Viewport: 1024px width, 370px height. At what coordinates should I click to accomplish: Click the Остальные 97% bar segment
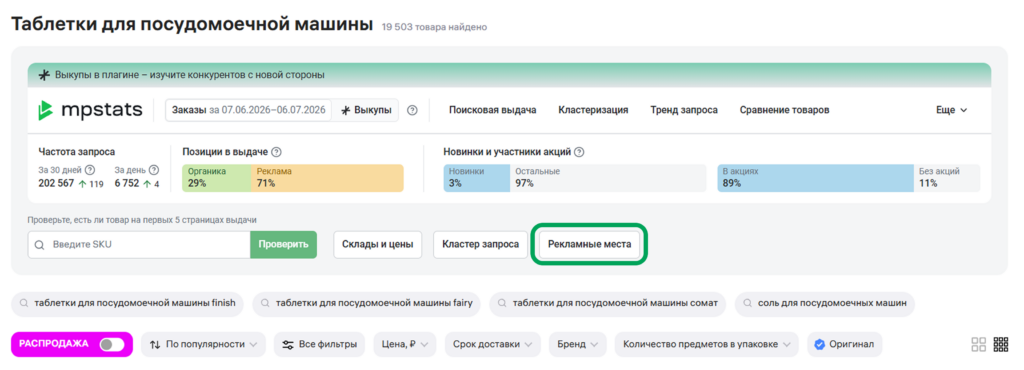(608, 177)
